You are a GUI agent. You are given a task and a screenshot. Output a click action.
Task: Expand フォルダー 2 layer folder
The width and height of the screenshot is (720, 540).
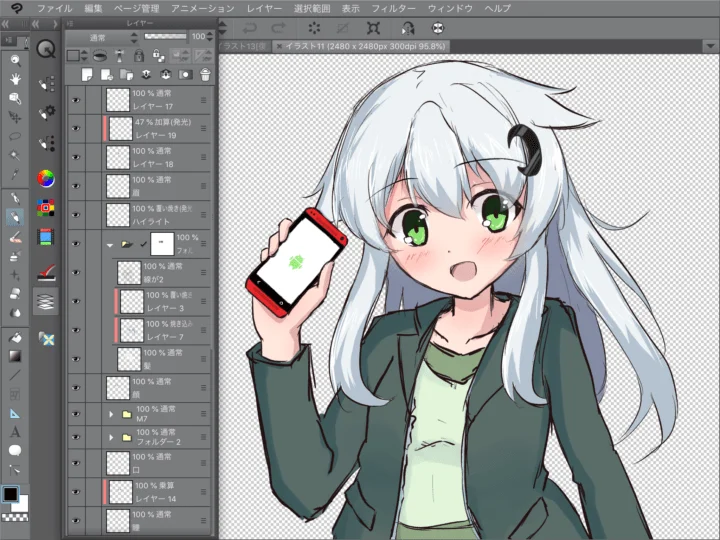pos(111,438)
